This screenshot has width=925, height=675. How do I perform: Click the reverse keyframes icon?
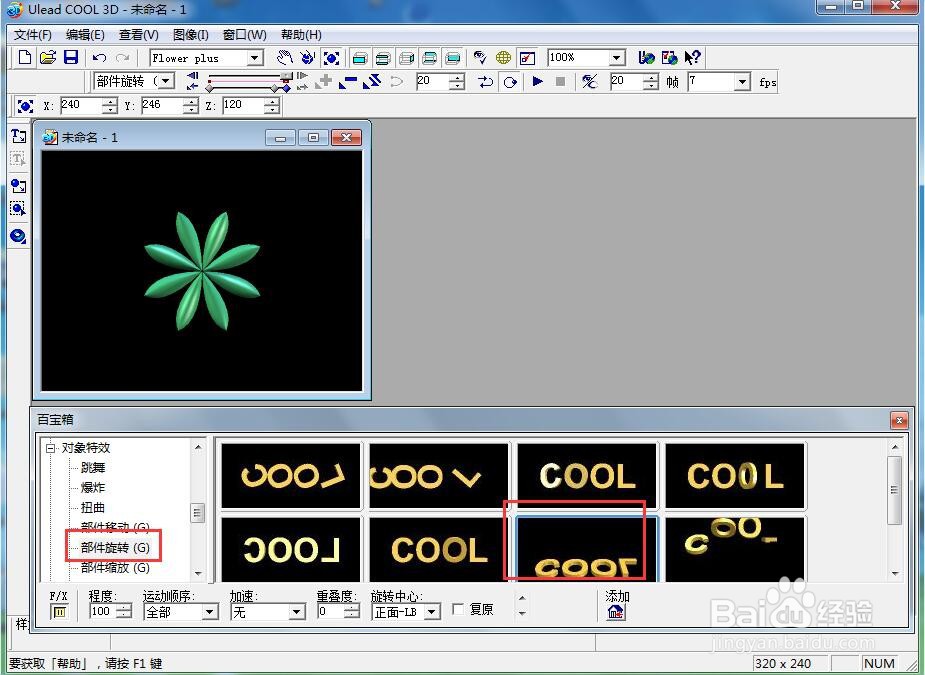coord(372,81)
